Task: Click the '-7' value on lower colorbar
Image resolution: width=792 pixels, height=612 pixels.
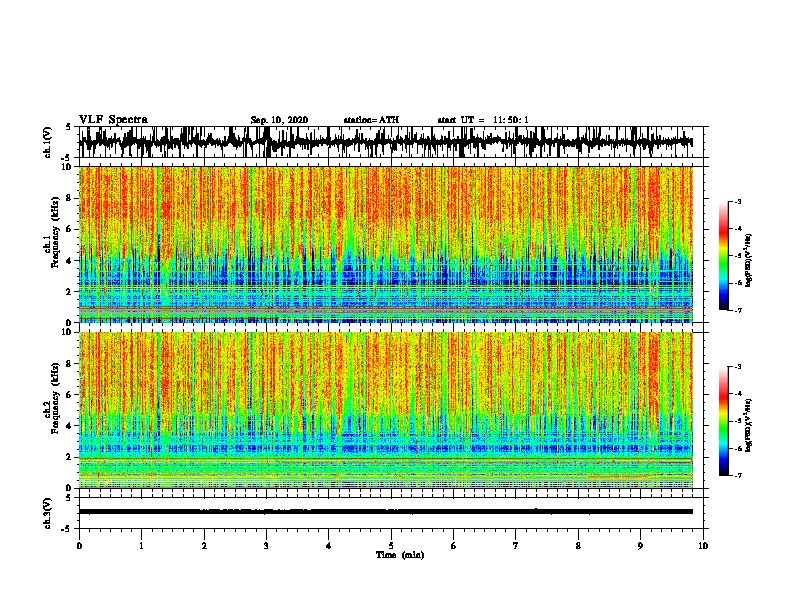Action: (737, 475)
